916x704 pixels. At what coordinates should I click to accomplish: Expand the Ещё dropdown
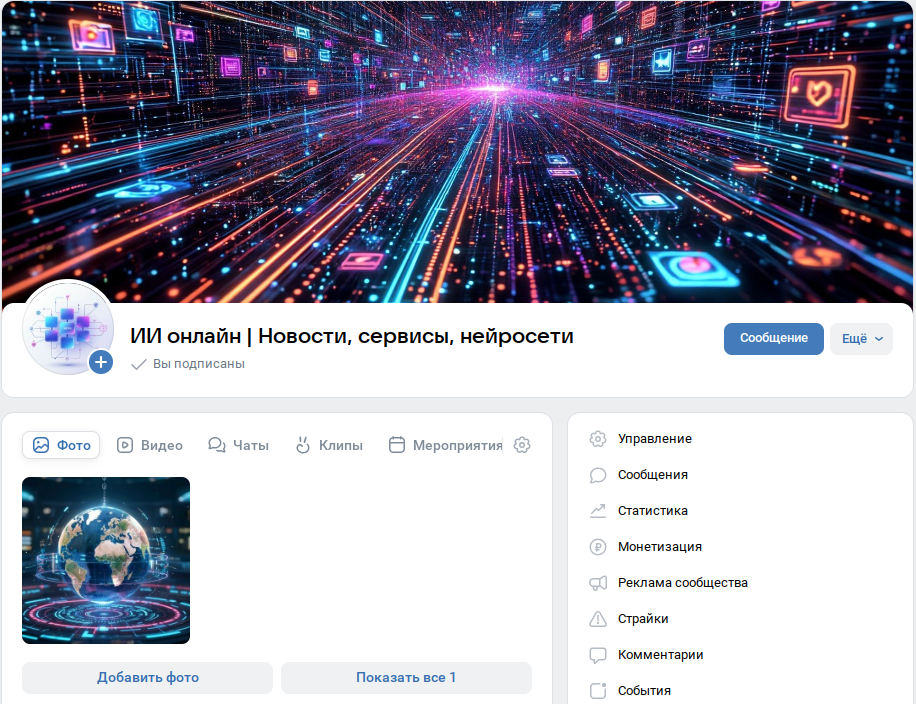click(x=861, y=338)
